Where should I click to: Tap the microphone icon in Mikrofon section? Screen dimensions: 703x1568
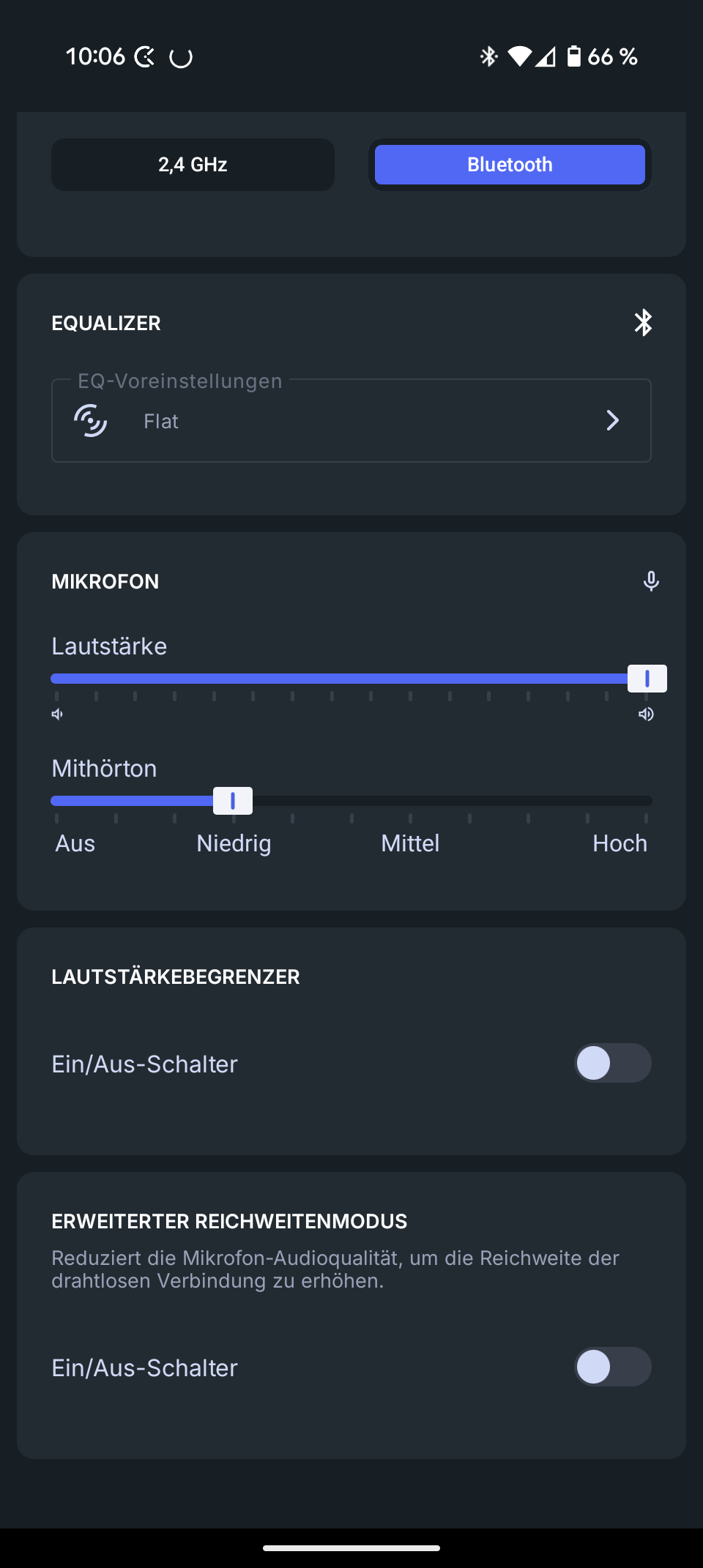[x=650, y=581]
